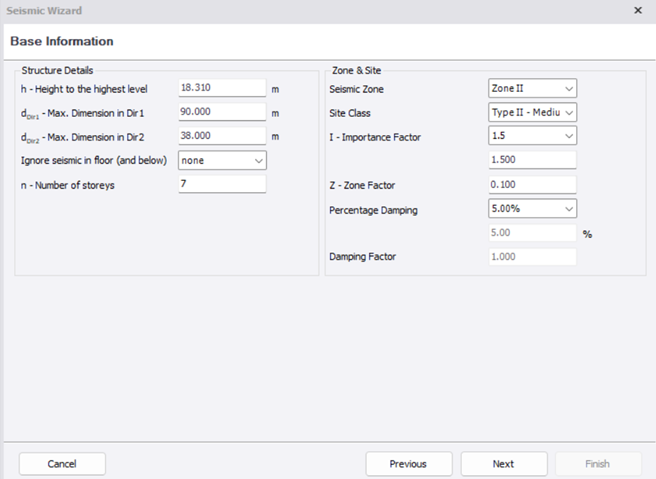Expand the Site Class combo box
Screen dimensions: 656x479
click(532, 112)
